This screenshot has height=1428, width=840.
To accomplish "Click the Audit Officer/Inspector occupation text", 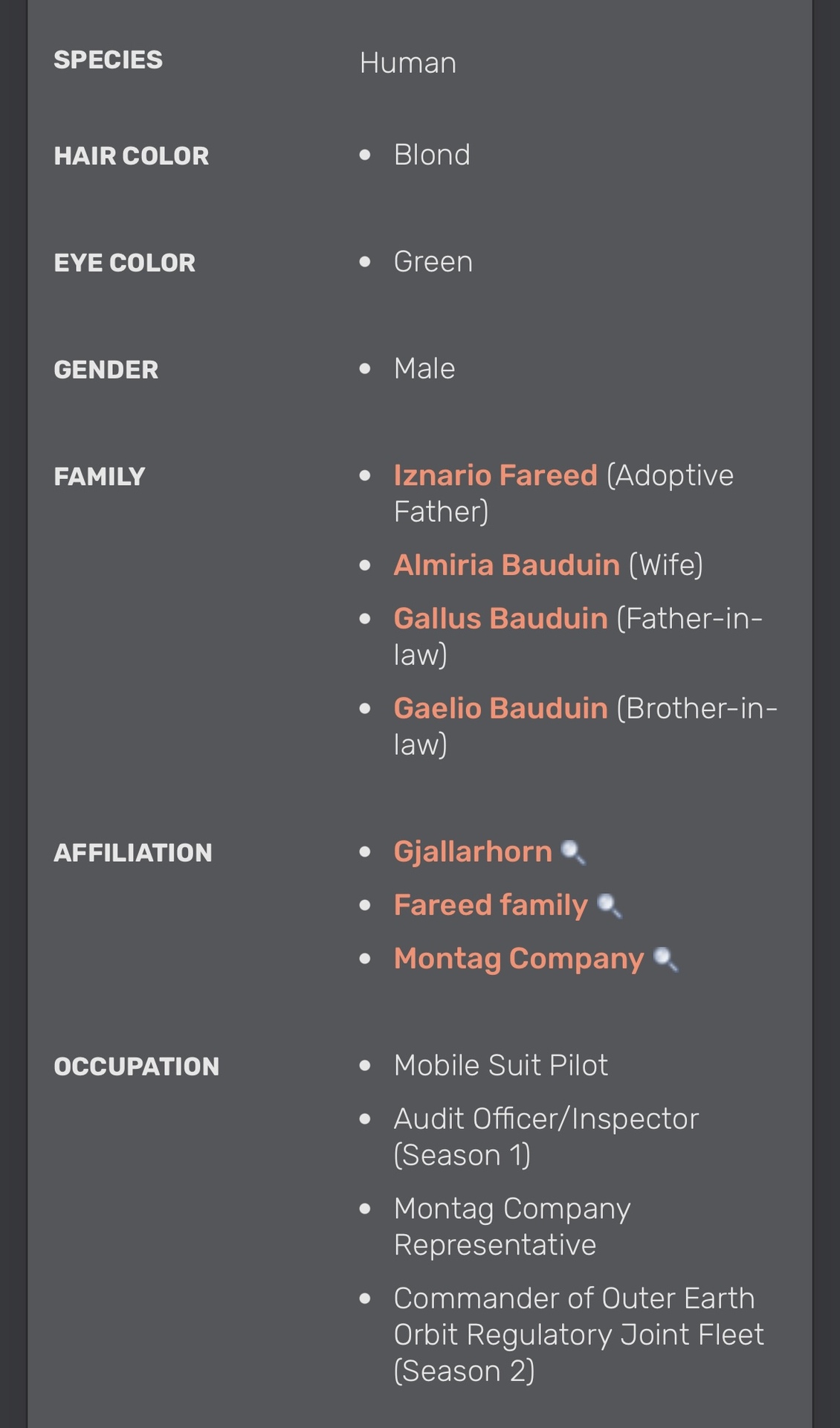I will coord(546,1119).
